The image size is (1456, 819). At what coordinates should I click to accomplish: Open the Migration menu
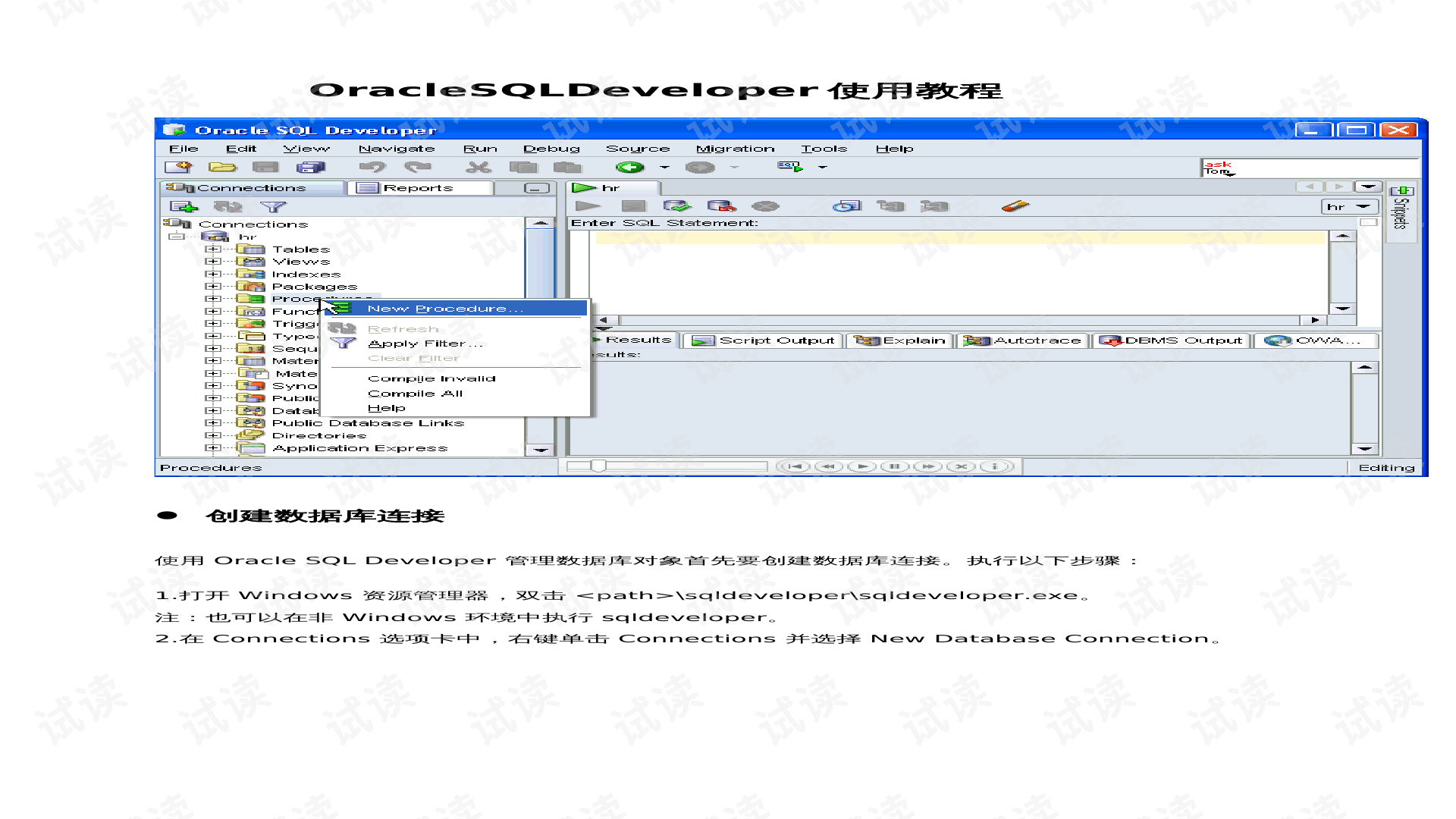[x=735, y=149]
